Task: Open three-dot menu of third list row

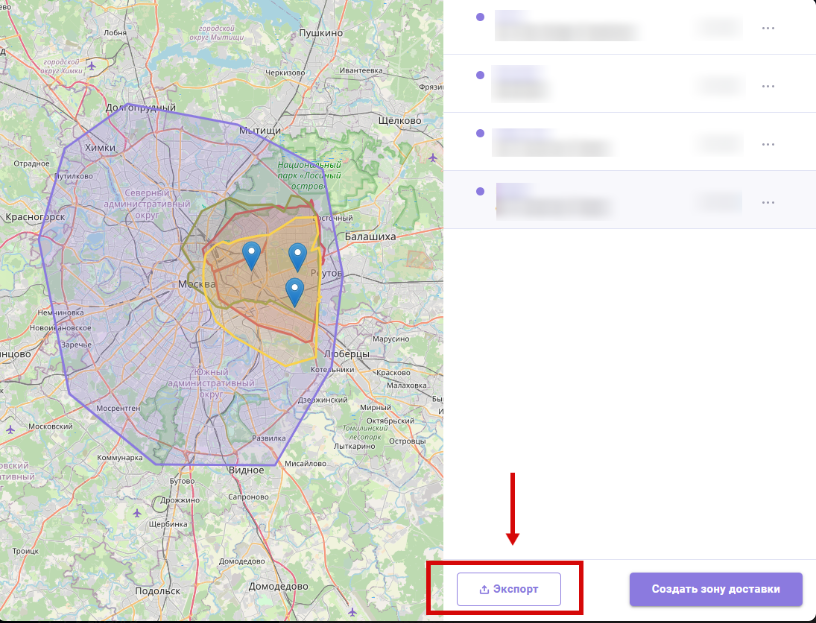Action: pos(768,144)
